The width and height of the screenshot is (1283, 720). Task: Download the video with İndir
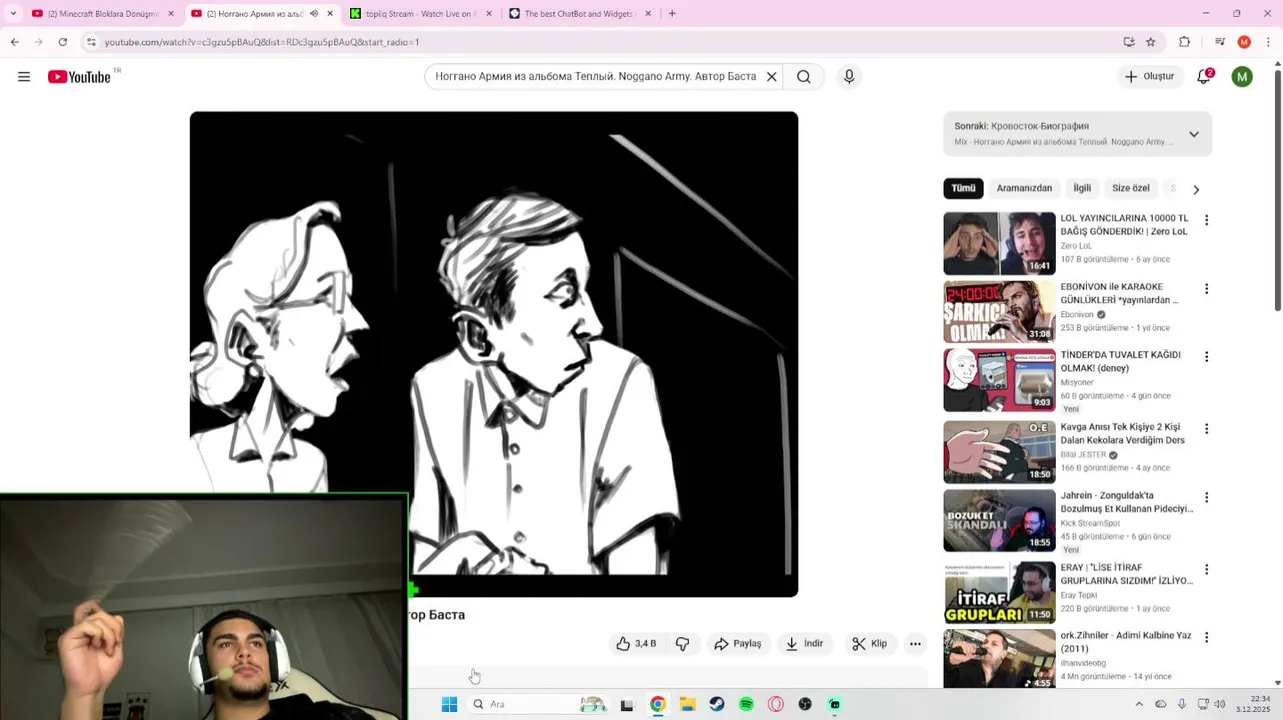click(805, 644)
